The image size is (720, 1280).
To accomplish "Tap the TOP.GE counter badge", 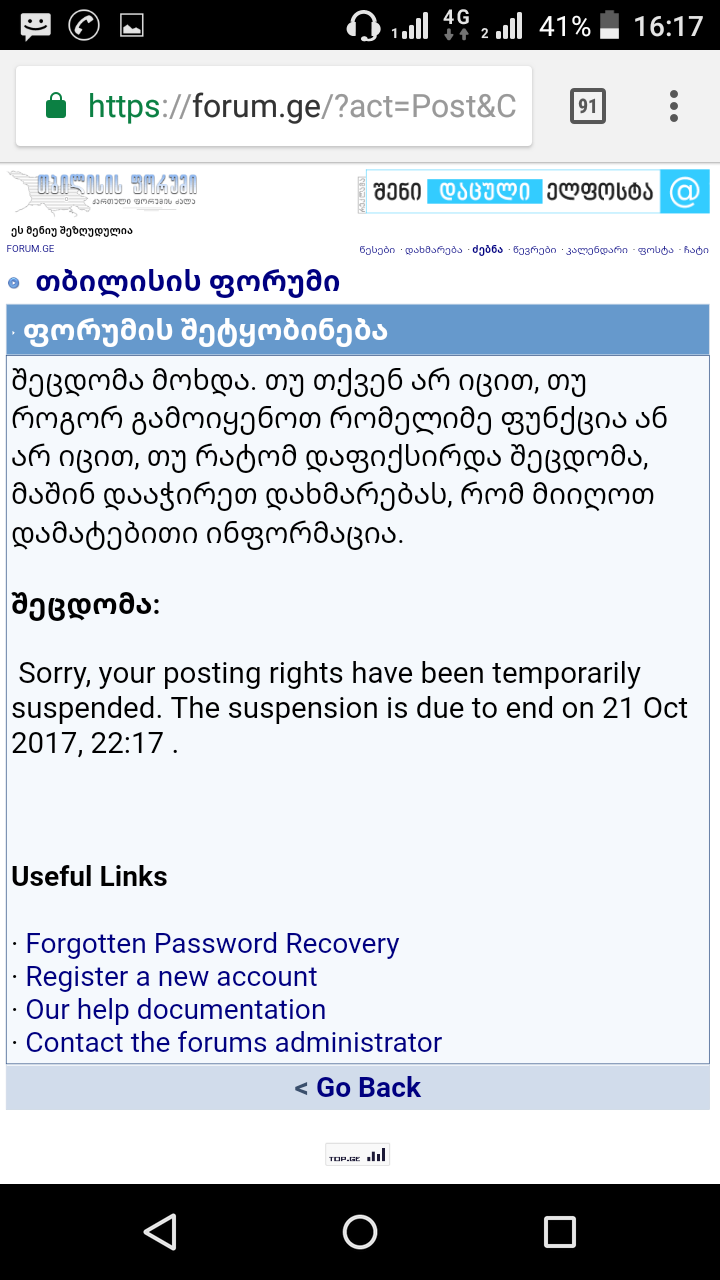I will (x=357, y=1155).
